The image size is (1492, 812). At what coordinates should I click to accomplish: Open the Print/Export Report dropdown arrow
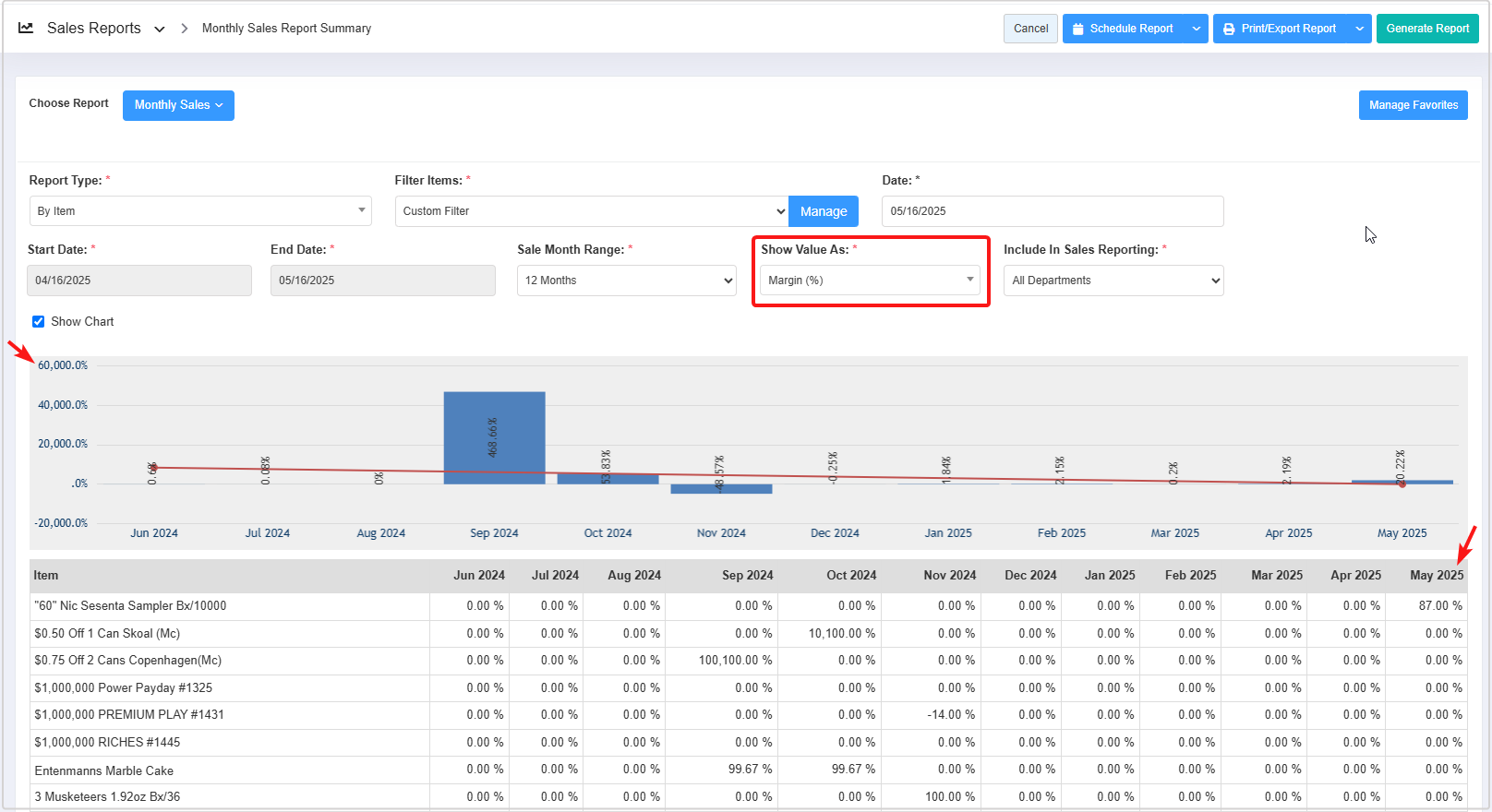pyautogui.click(x=1359, y=29)
